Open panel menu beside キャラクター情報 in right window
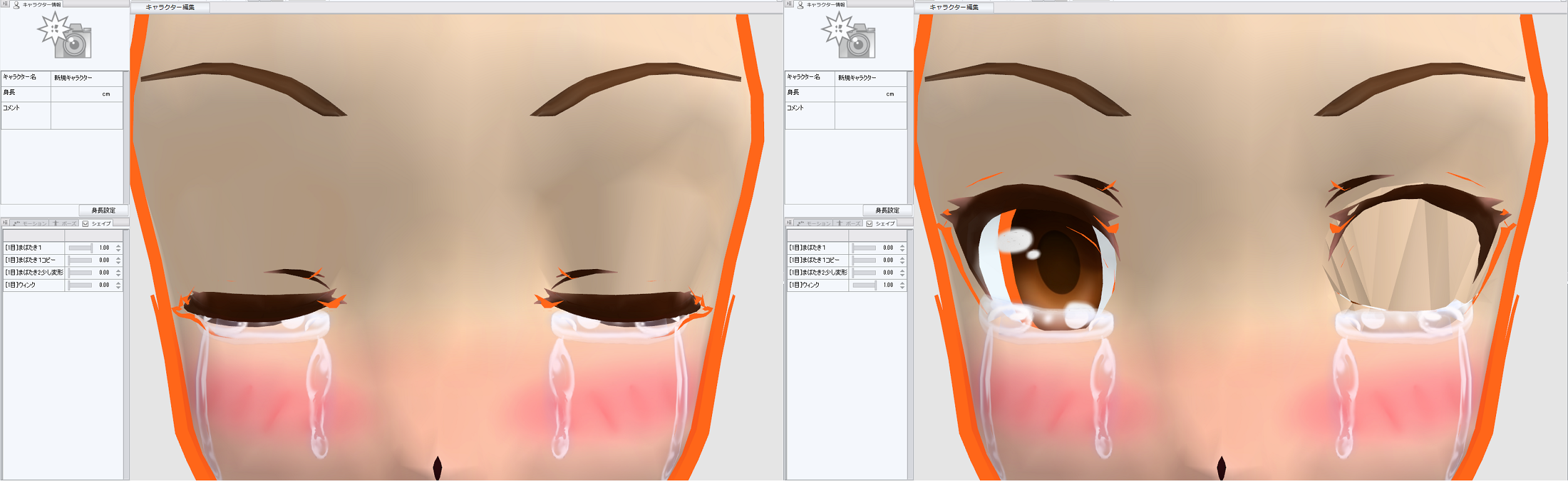This screenshot has height=481, width=1568. [790, 4]
